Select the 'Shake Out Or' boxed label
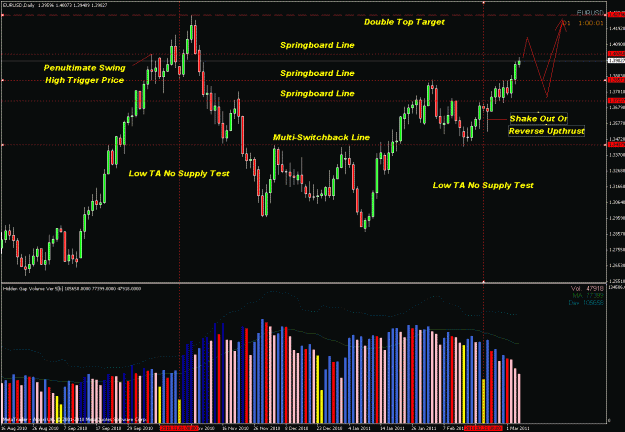This screenshot has height=432, width=625. [x=538, y=118]
